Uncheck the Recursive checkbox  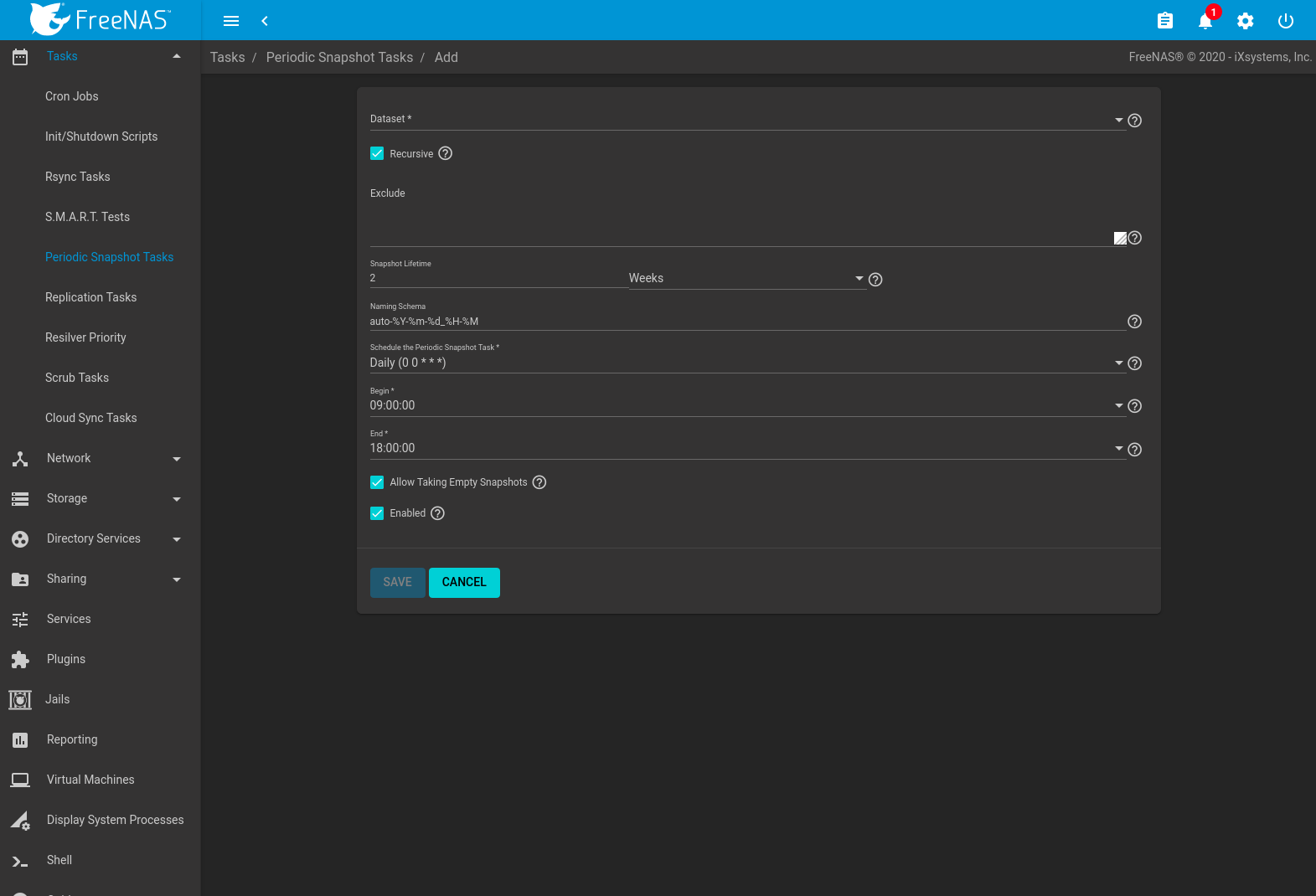[x=377, y=153]
